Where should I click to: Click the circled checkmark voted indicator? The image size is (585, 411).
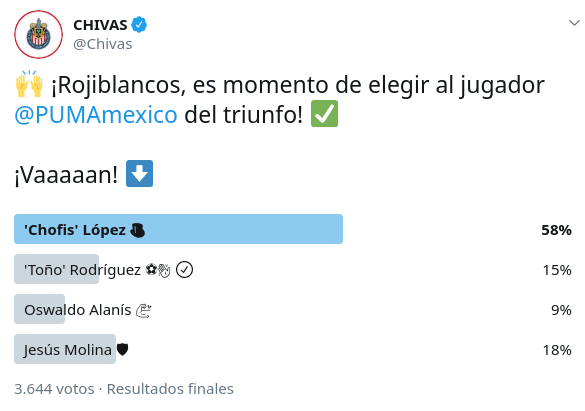click(184, 270)
